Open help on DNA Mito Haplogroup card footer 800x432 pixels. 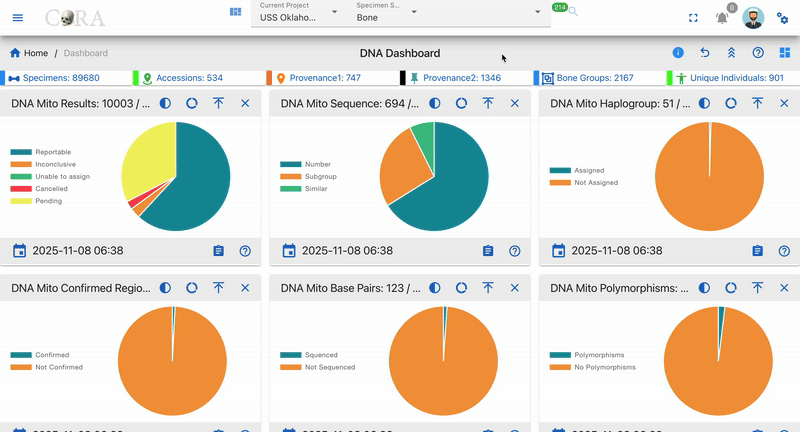[784, 251]
